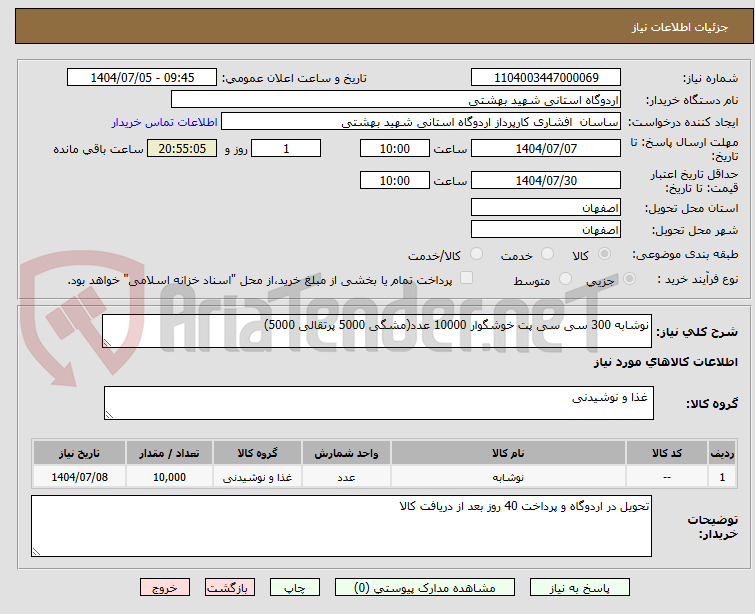Click the 10,000 quantity cell

click(x=169, y=477)
